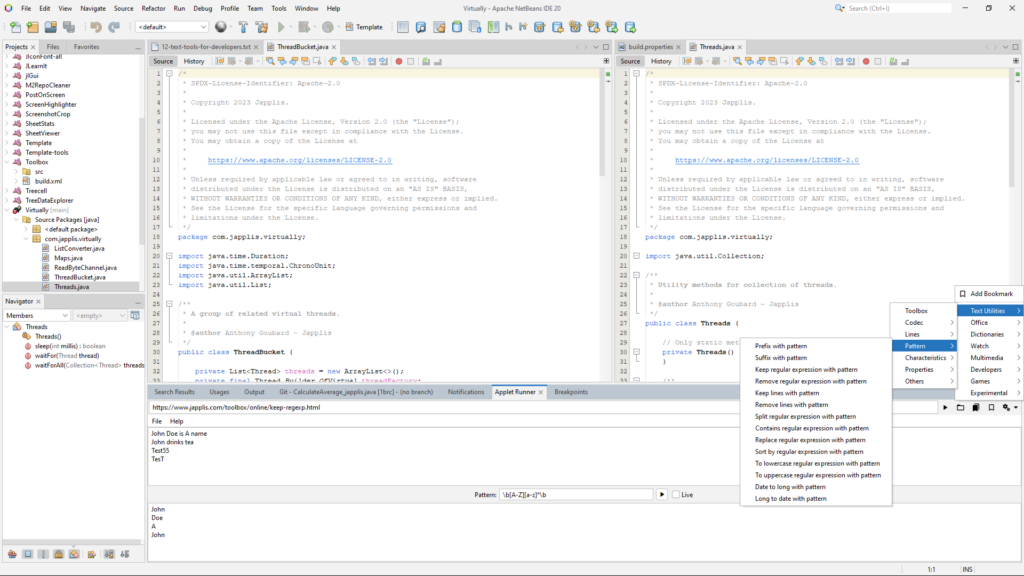
Task: Click the Profile Project icon
Action: [x=328, y=27]
